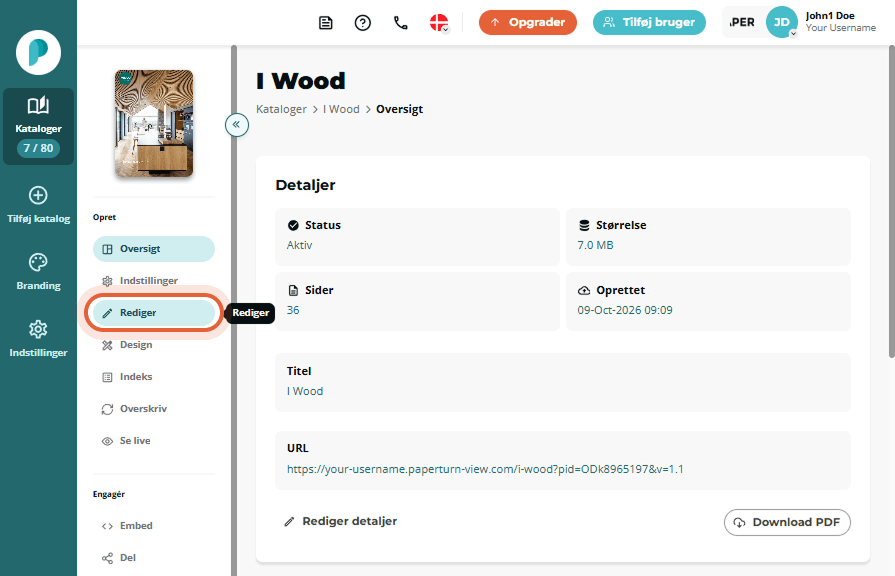
Task: Open the document notes icon in top bar
Action: tap(325, 23)
